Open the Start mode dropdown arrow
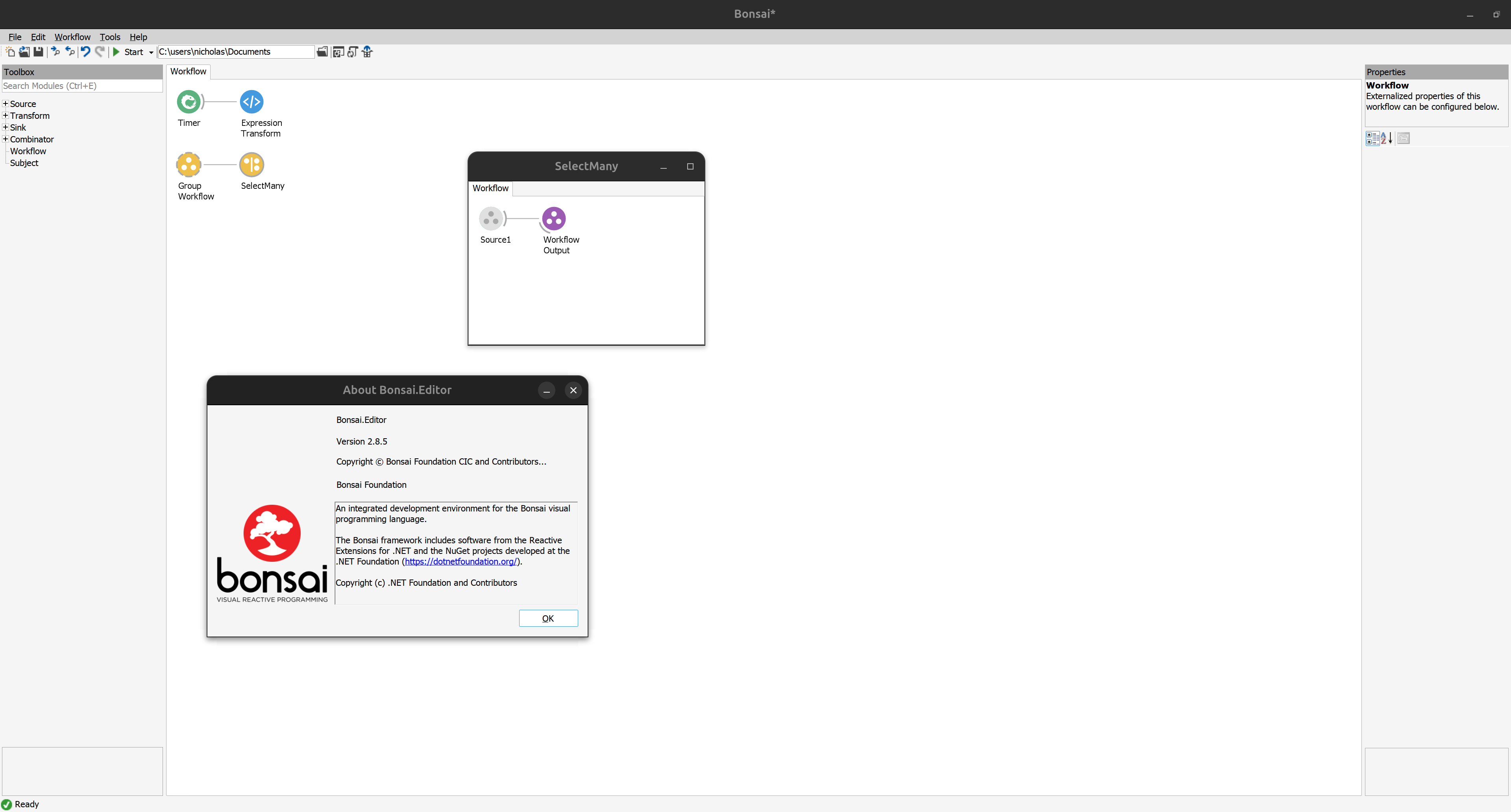 151,53
